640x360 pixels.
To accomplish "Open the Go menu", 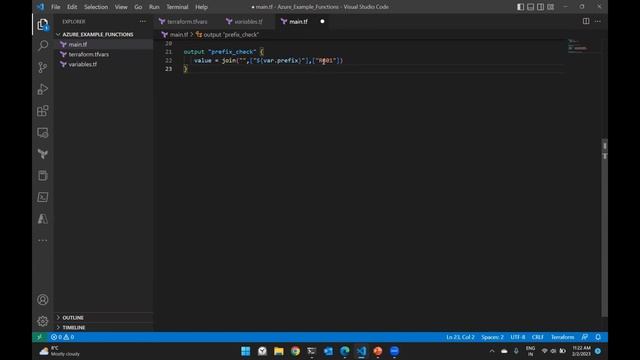I will (138, 7).
